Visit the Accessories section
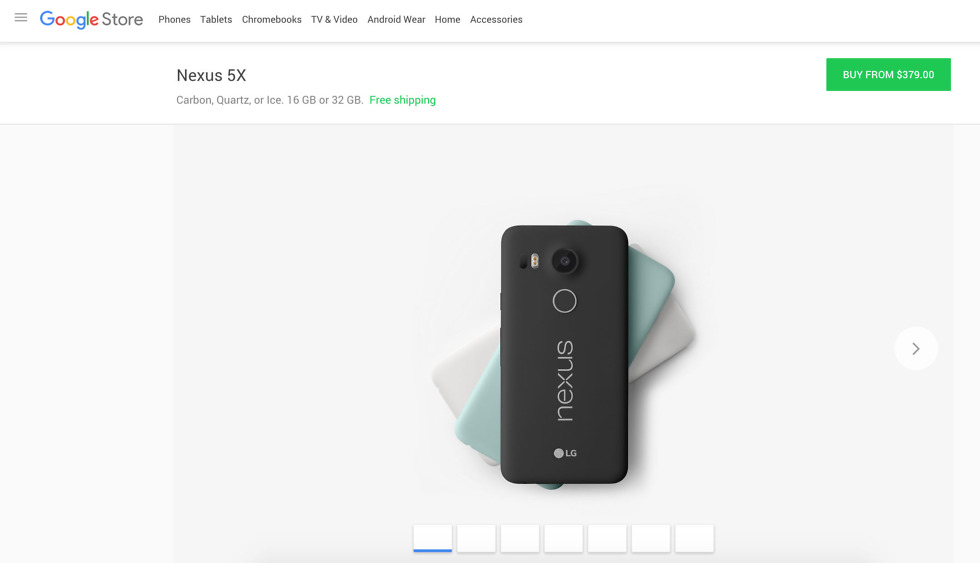 496,19
